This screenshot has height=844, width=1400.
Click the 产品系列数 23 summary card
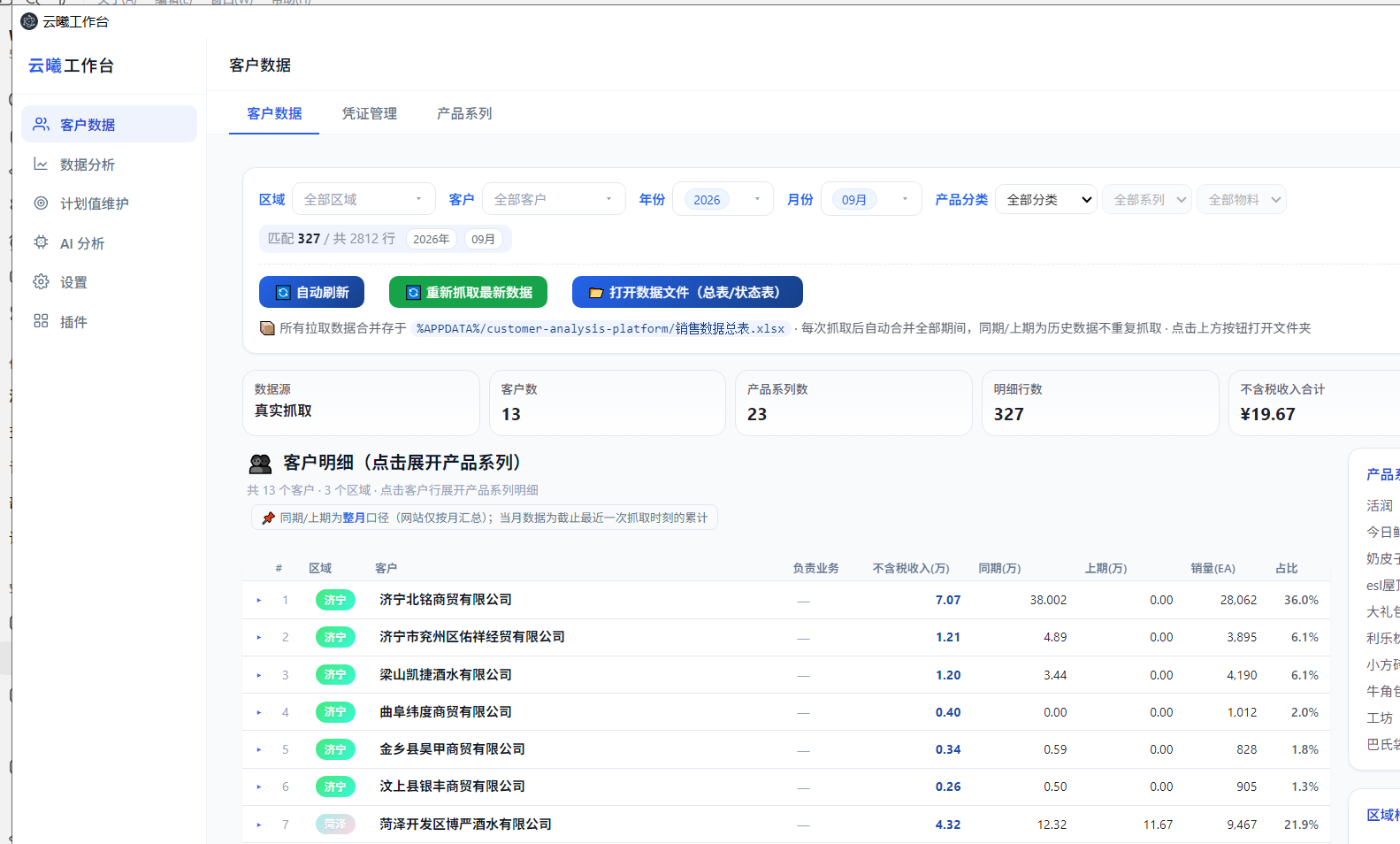(853, 403)
